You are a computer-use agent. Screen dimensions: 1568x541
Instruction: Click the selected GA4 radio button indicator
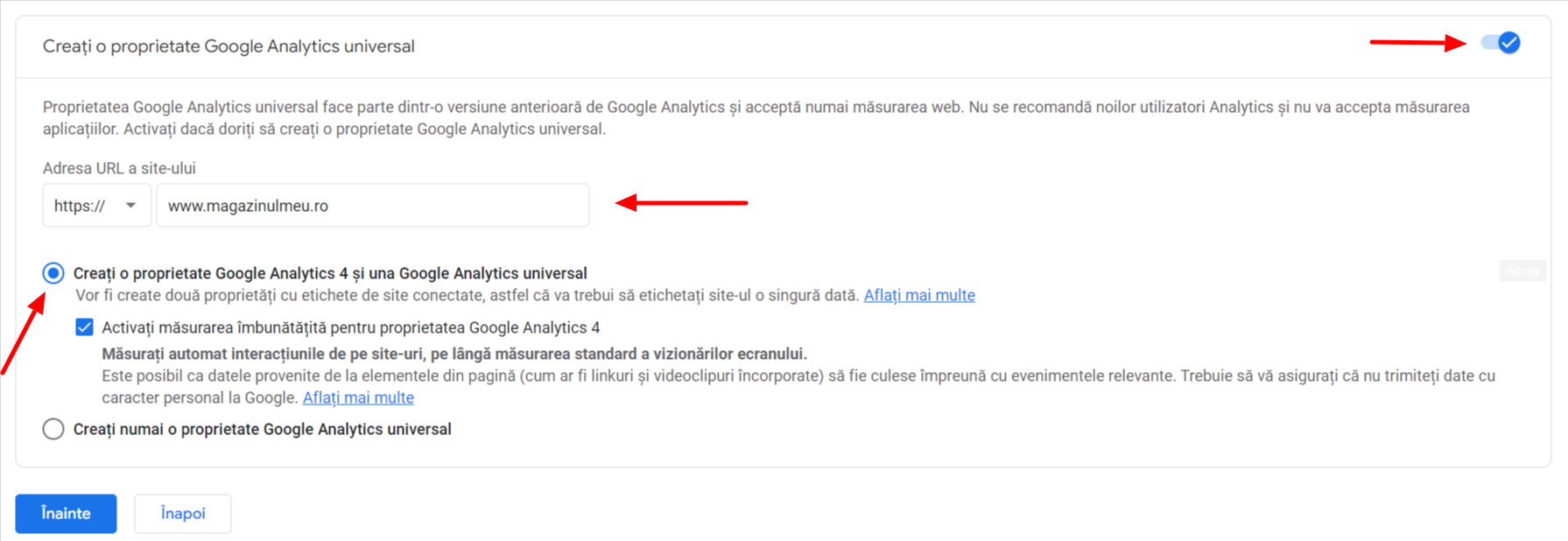point(53,272)
